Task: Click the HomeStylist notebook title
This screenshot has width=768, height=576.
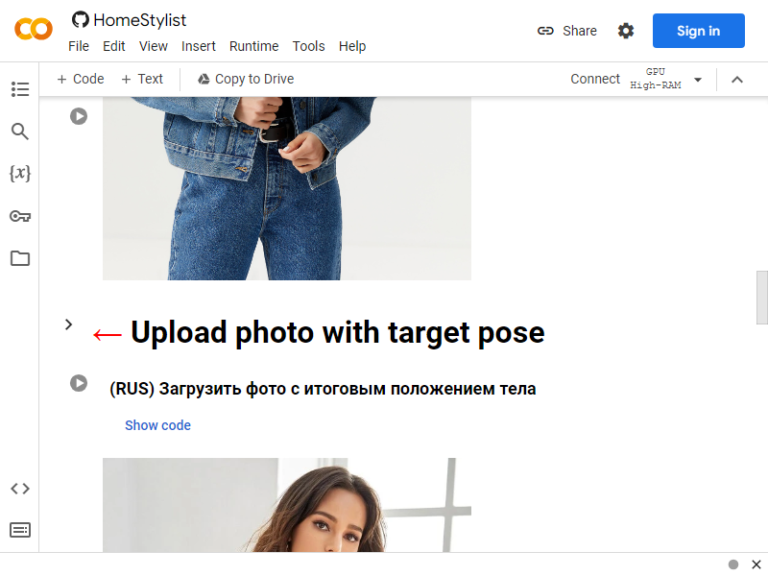Action: coord(140,20)
